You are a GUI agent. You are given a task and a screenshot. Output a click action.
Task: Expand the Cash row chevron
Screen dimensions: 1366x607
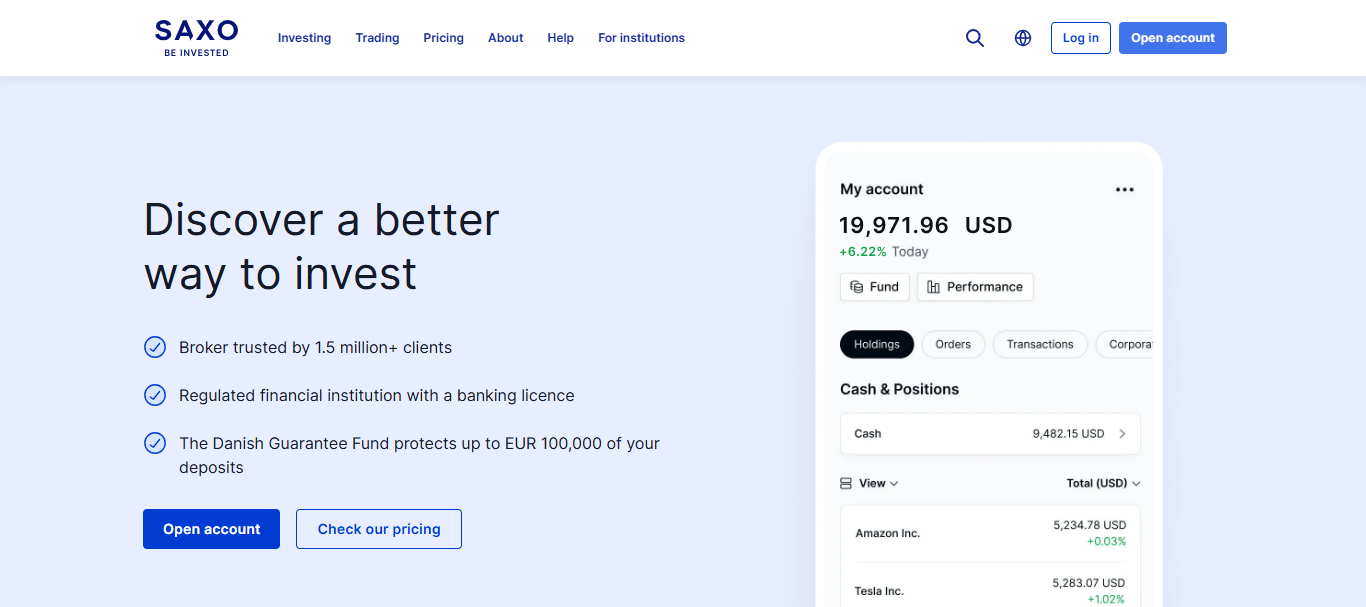point(1122,434)
